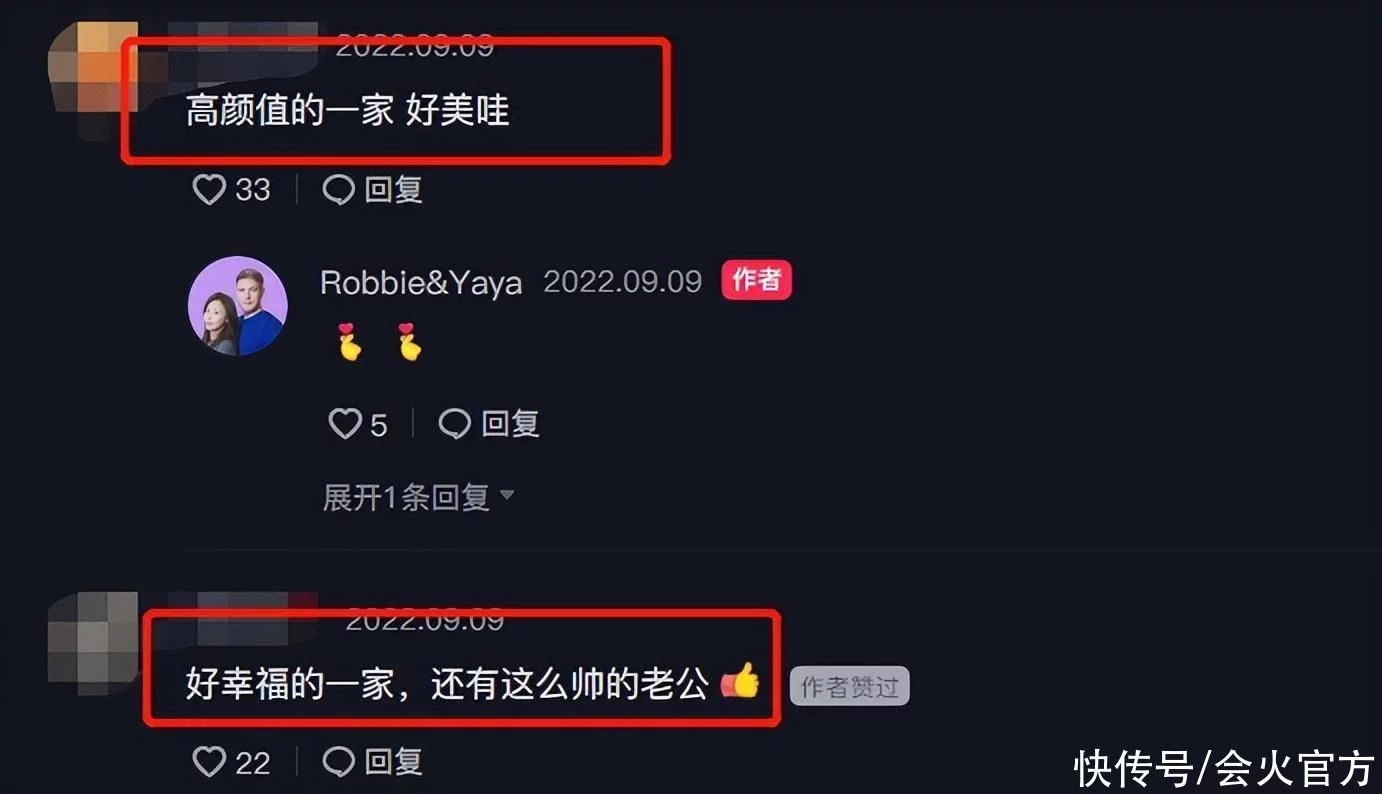Select the comment text 高颜值的一家 好美哇
1382x794 pixels.
(x=348, y=111)
